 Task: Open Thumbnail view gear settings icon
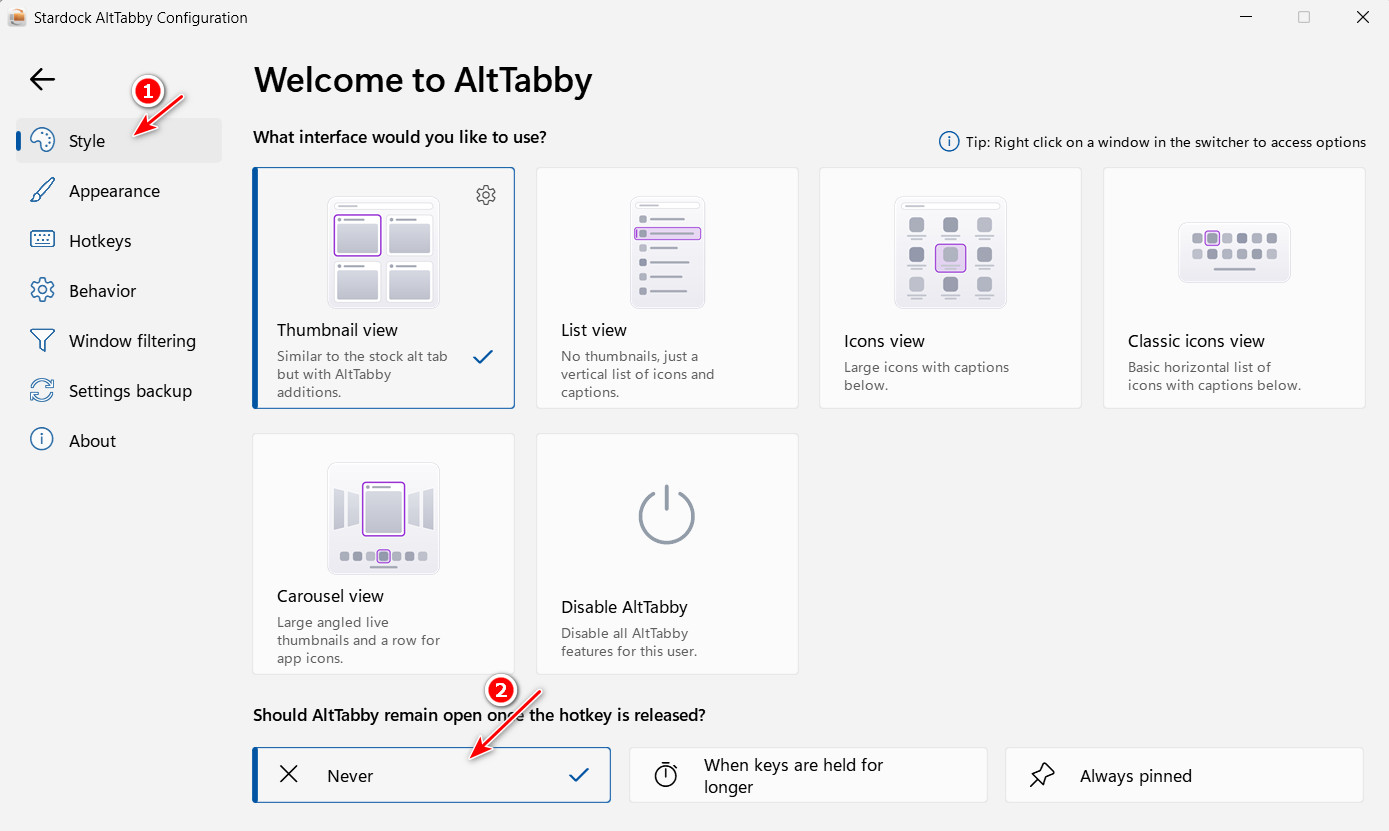[x=486, y=195]
